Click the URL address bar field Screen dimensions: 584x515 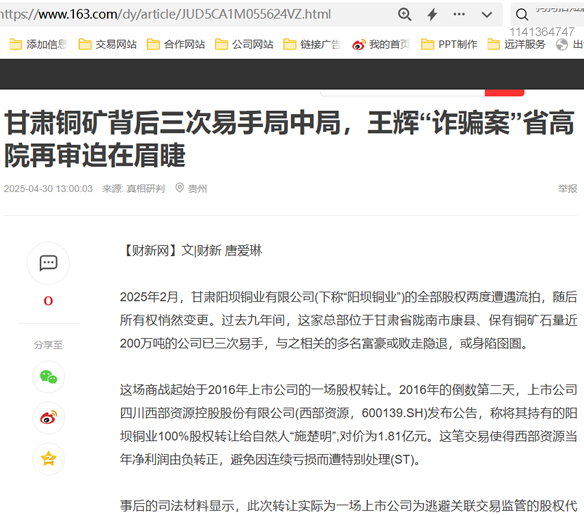click(x=194, y=15)
